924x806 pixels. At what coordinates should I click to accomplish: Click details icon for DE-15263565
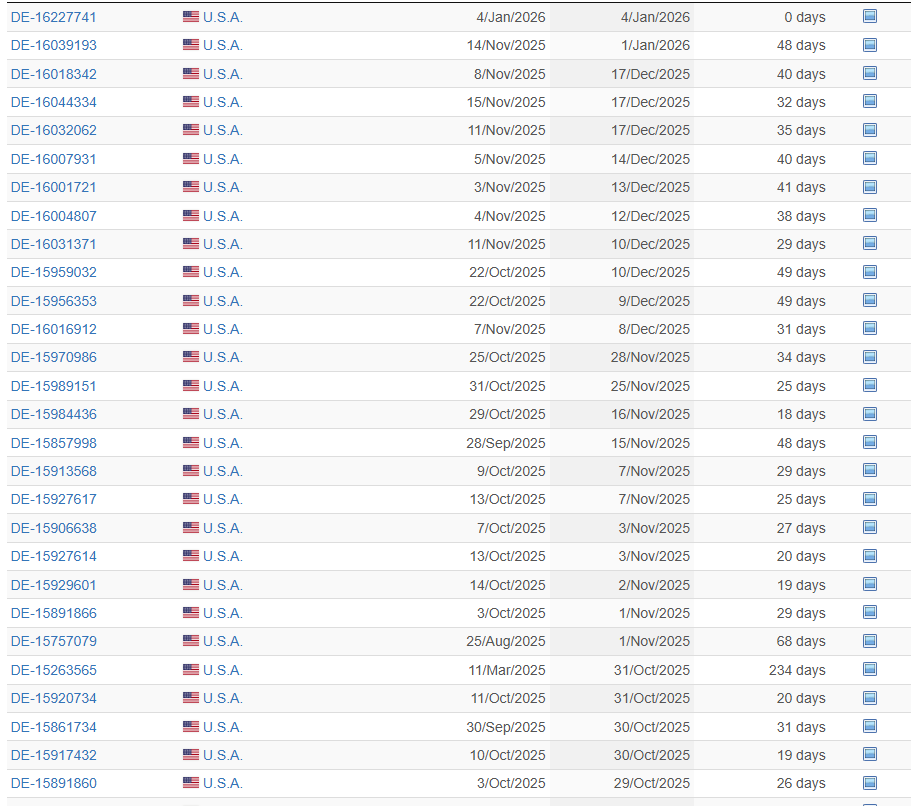869,669
